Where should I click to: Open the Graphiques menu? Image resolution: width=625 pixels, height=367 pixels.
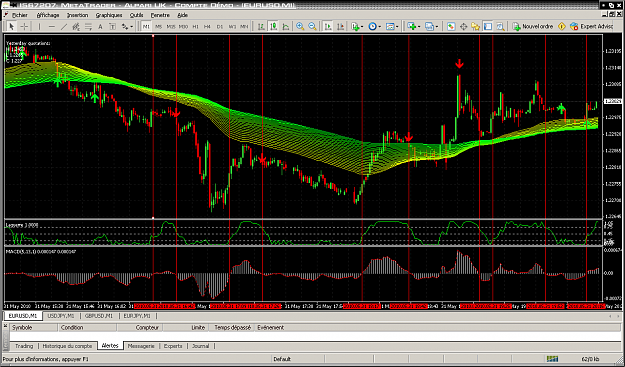[x=109, y=15]
